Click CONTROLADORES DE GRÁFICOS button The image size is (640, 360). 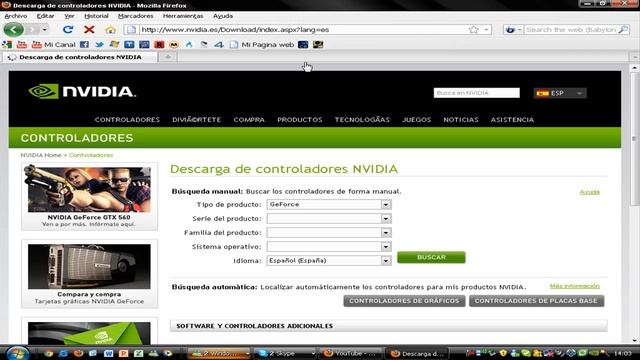point(404,301)
